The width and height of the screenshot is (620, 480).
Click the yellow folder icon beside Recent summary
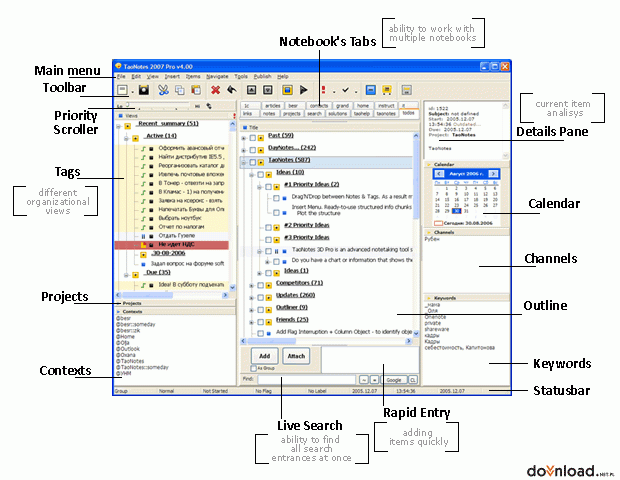127,126
